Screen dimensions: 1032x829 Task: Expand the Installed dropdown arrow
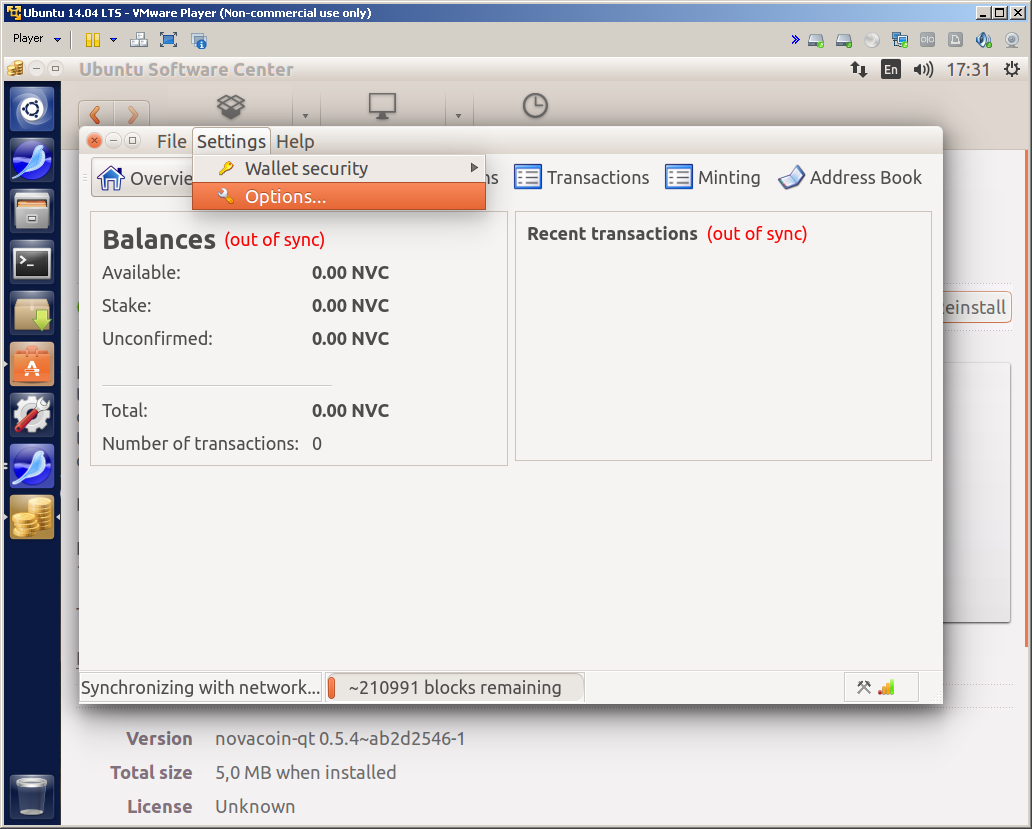tap(458, 116)
